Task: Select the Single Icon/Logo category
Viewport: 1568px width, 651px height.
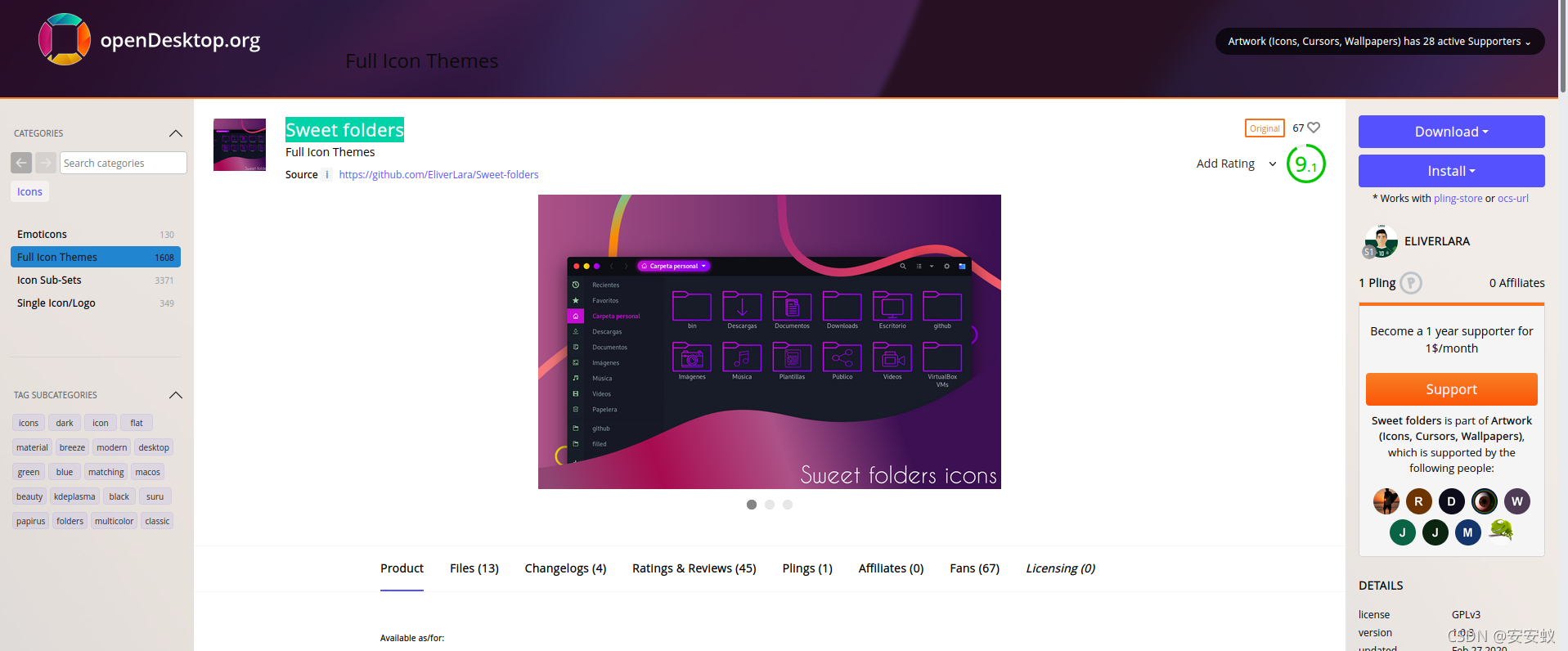Action: point(96,303)
